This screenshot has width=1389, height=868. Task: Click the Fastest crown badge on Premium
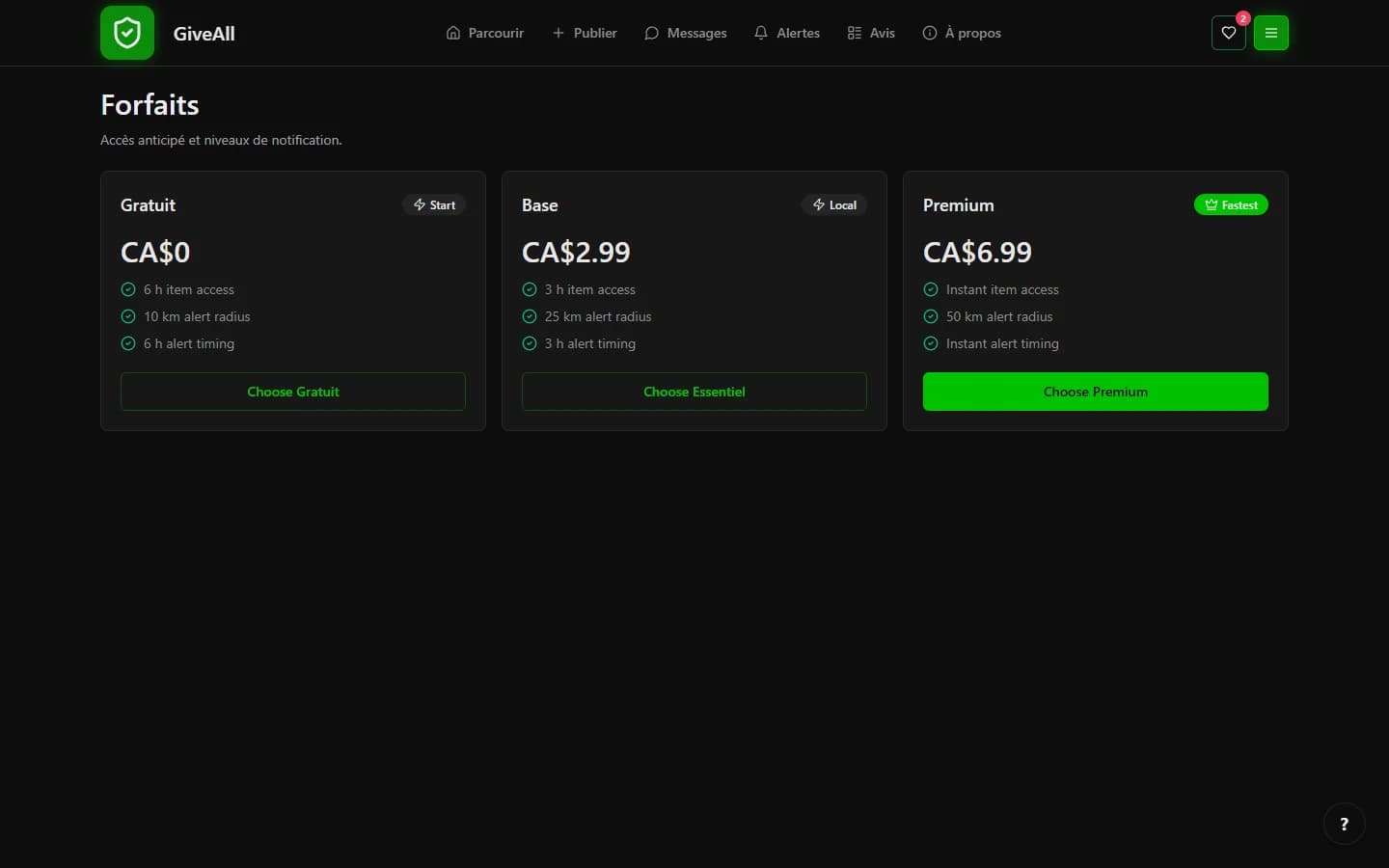(x=1231, y=204)
